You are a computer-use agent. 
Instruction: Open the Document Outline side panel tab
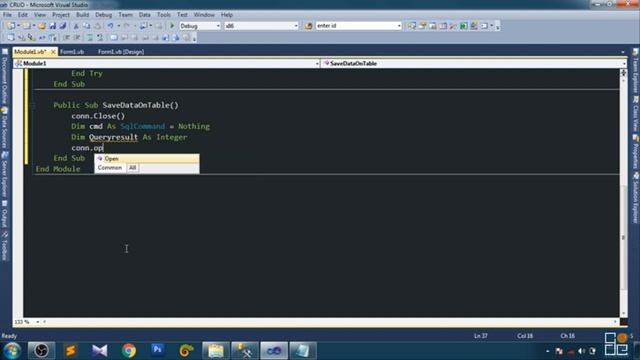4,76
